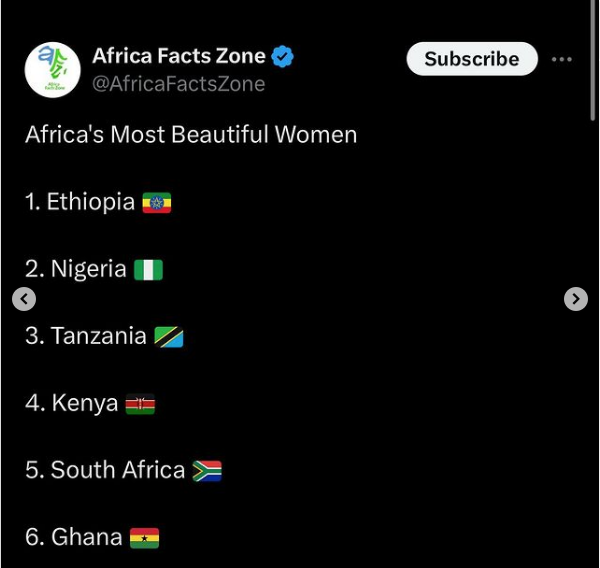
Task: Click the '6. Ghana' list text
Action: pos(74,537)
